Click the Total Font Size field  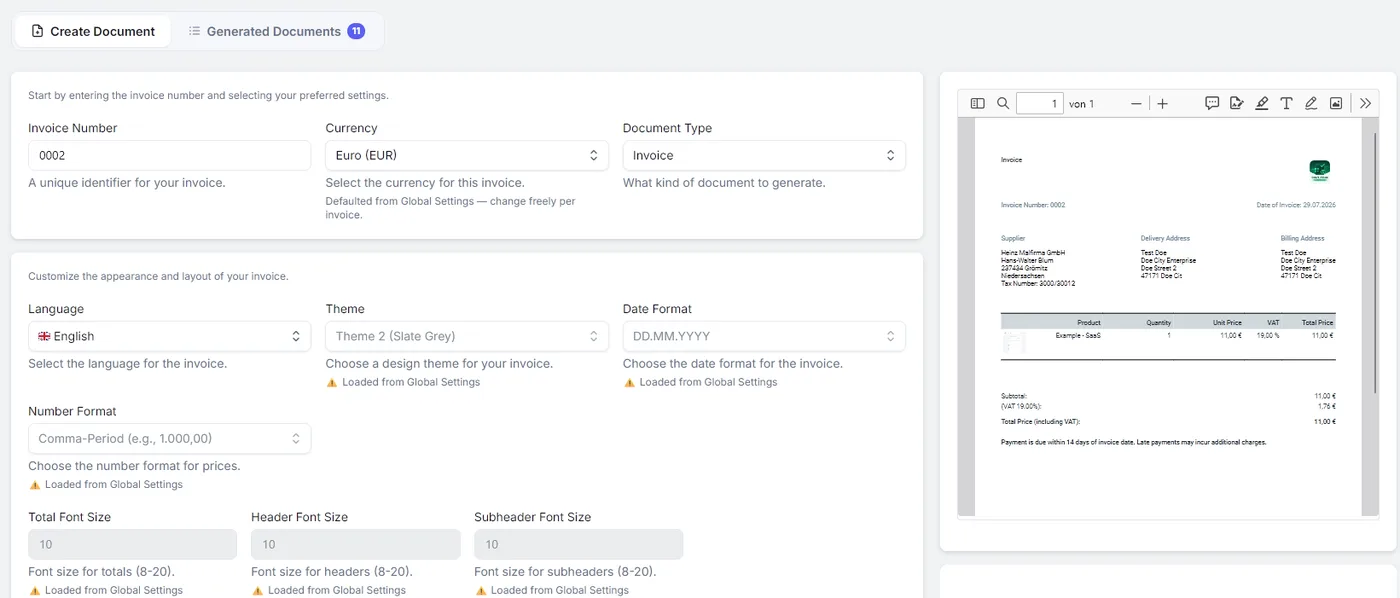pyautogui.click(x=132, y=544)
